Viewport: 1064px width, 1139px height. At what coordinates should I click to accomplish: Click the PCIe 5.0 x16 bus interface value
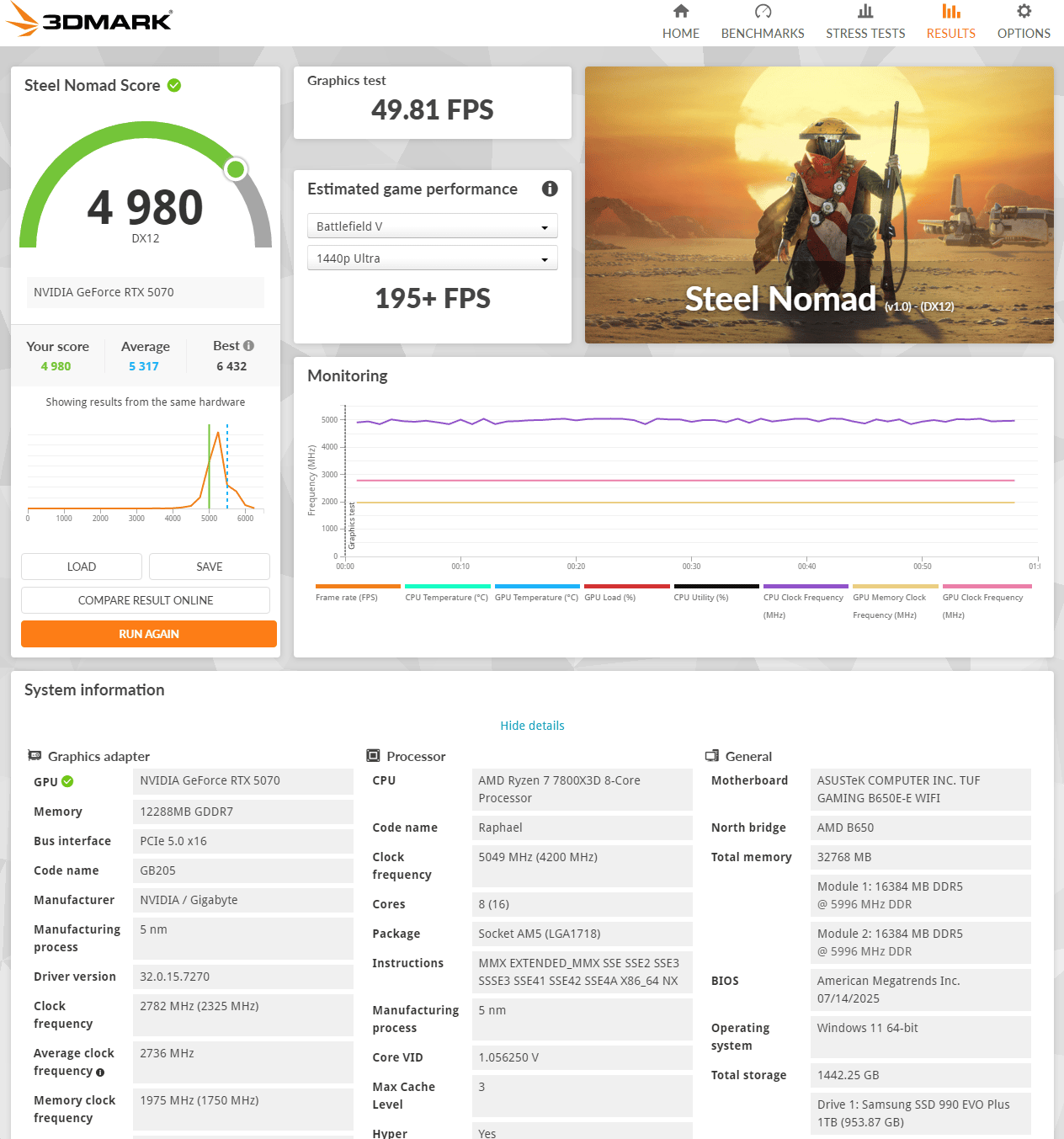coord(243,841)
